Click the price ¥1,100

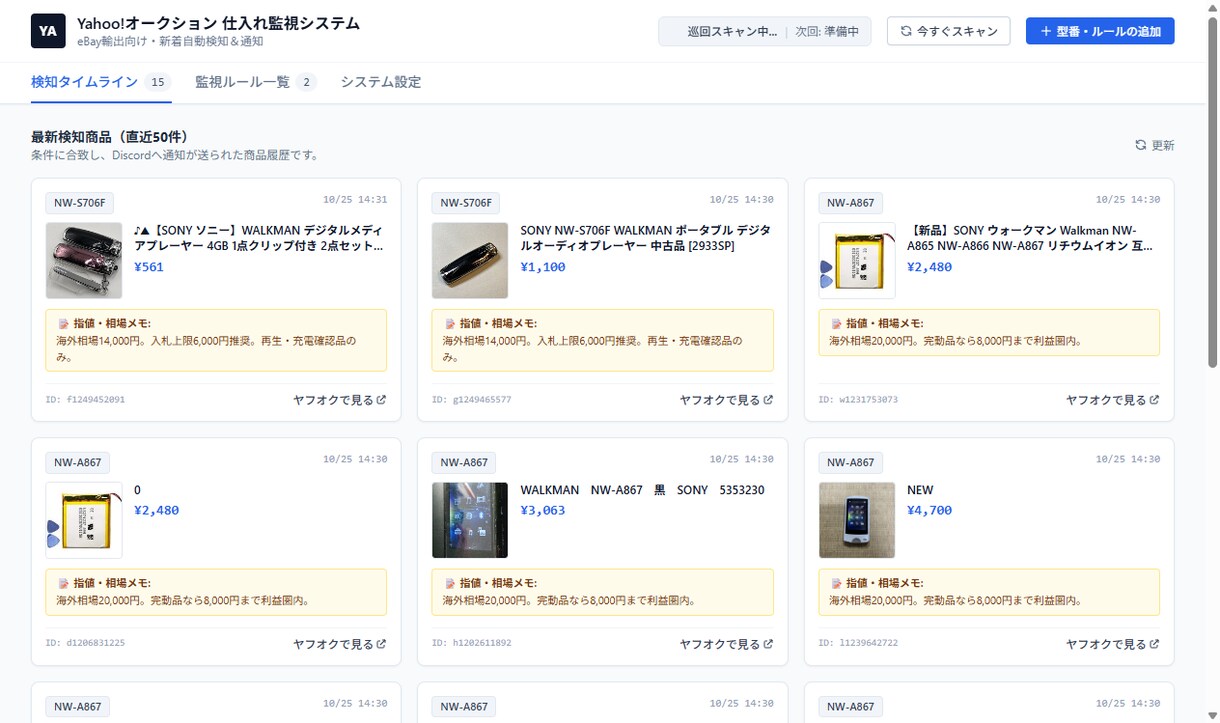tap(543, 267)
